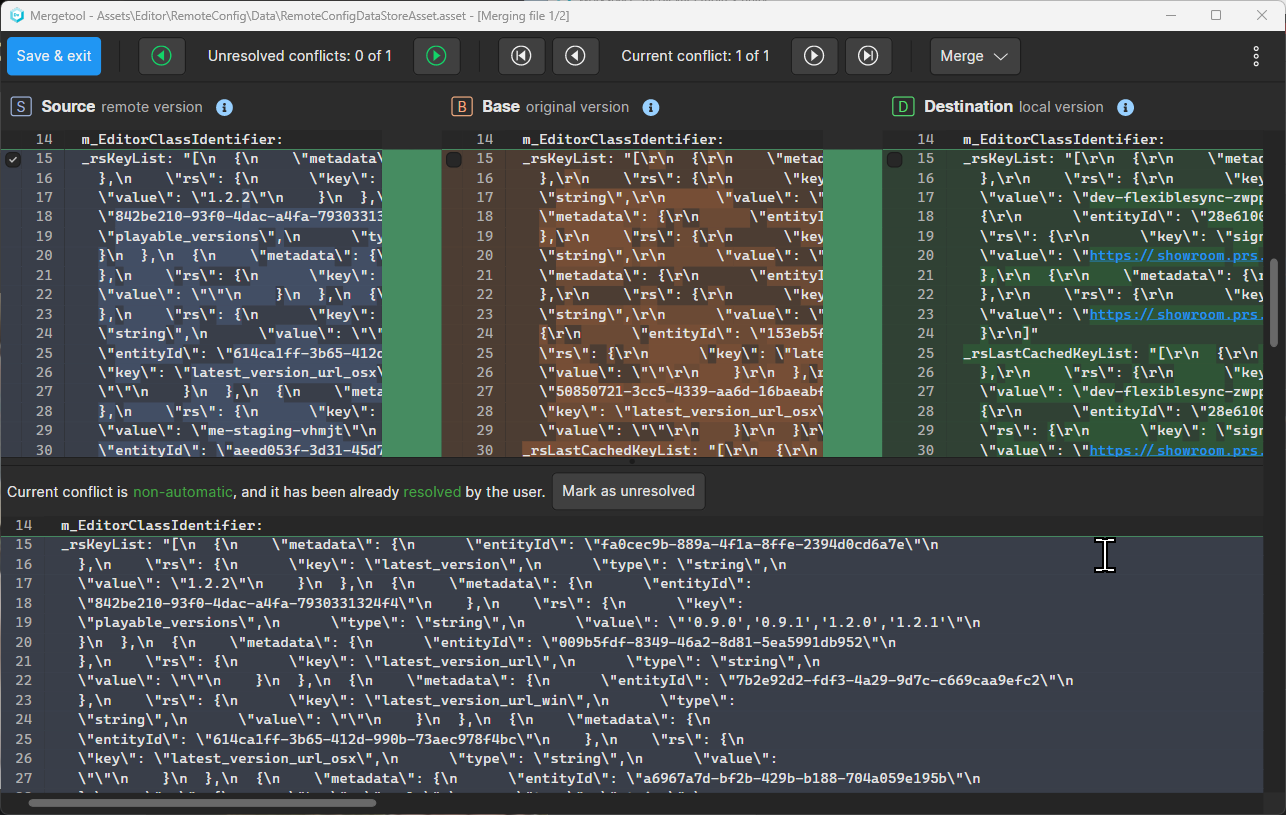Select the Base version checkbox on line 15
The width and height of the screenshot is (1286, 815).
pyautogui.click(x=453, y=158)
